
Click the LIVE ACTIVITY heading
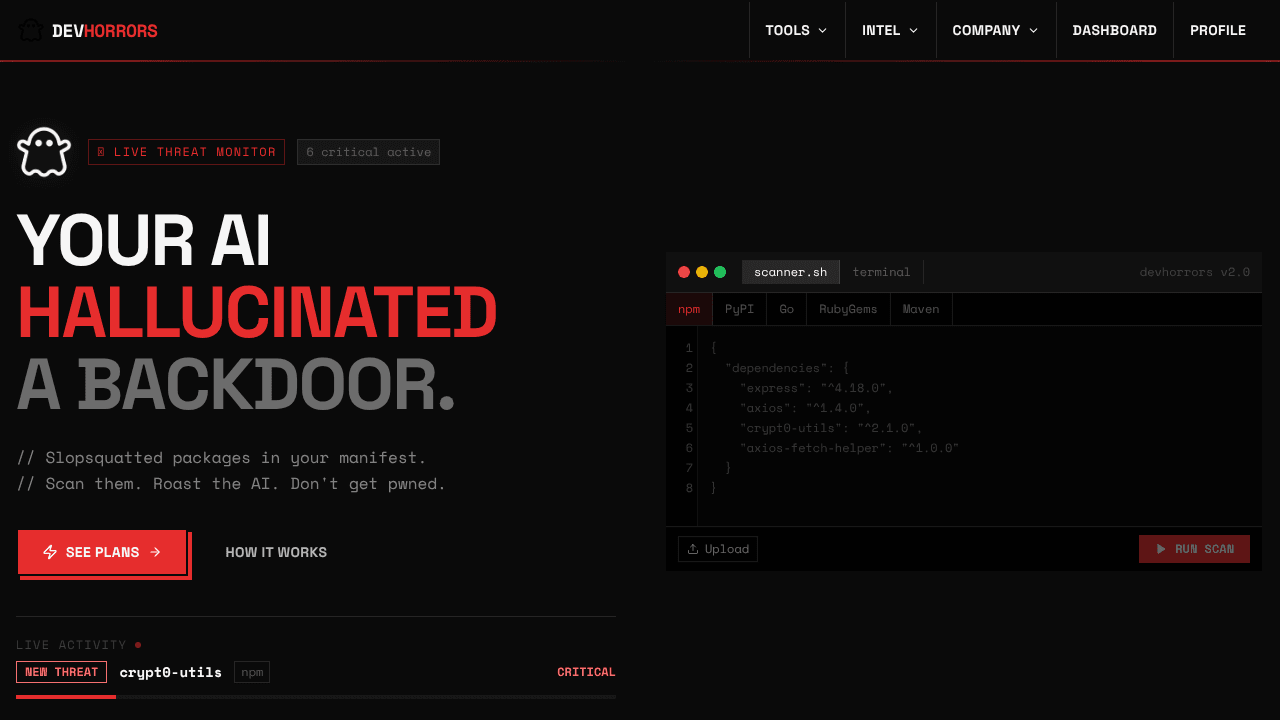tap(71, 645)
